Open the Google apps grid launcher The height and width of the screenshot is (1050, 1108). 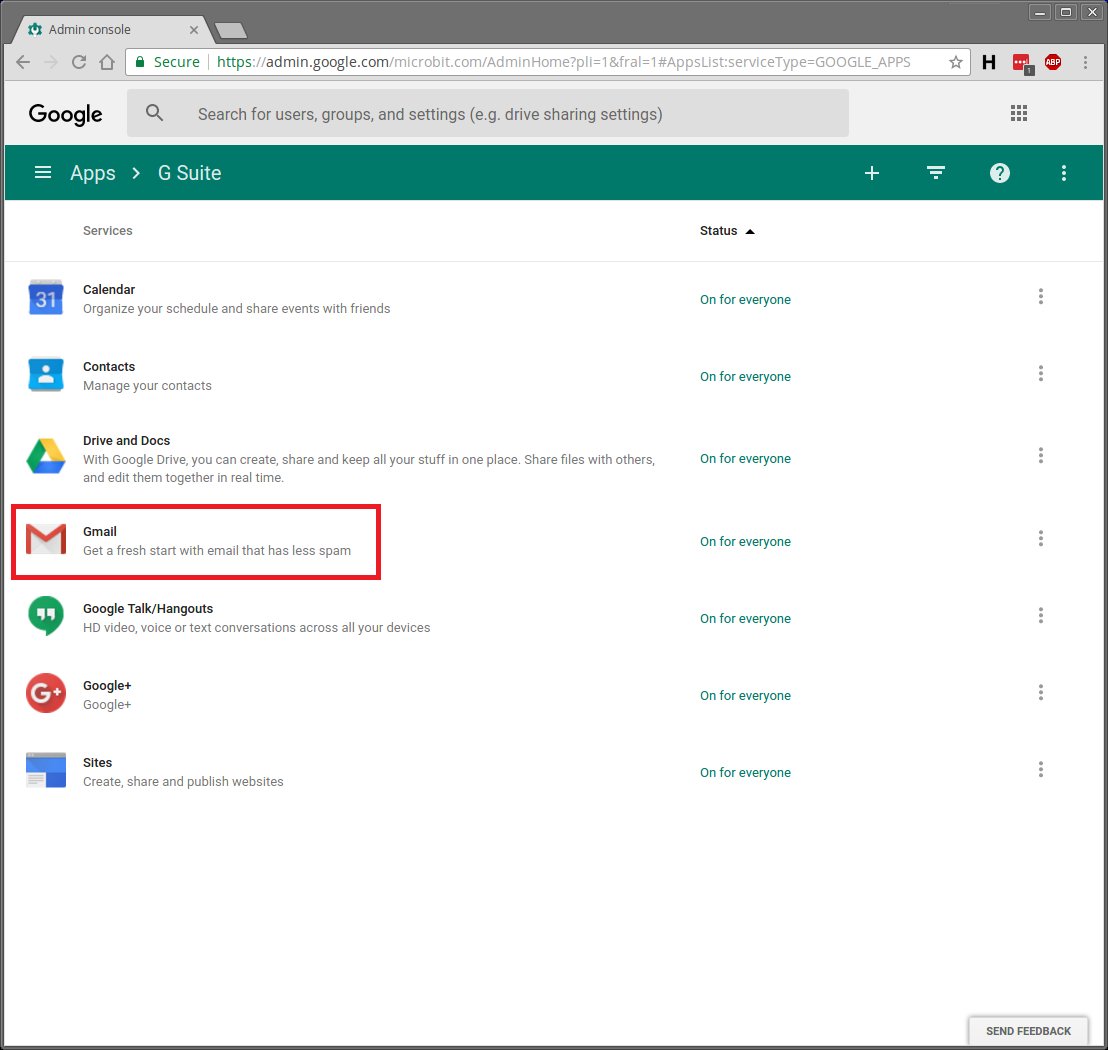tap(1018, 113)
